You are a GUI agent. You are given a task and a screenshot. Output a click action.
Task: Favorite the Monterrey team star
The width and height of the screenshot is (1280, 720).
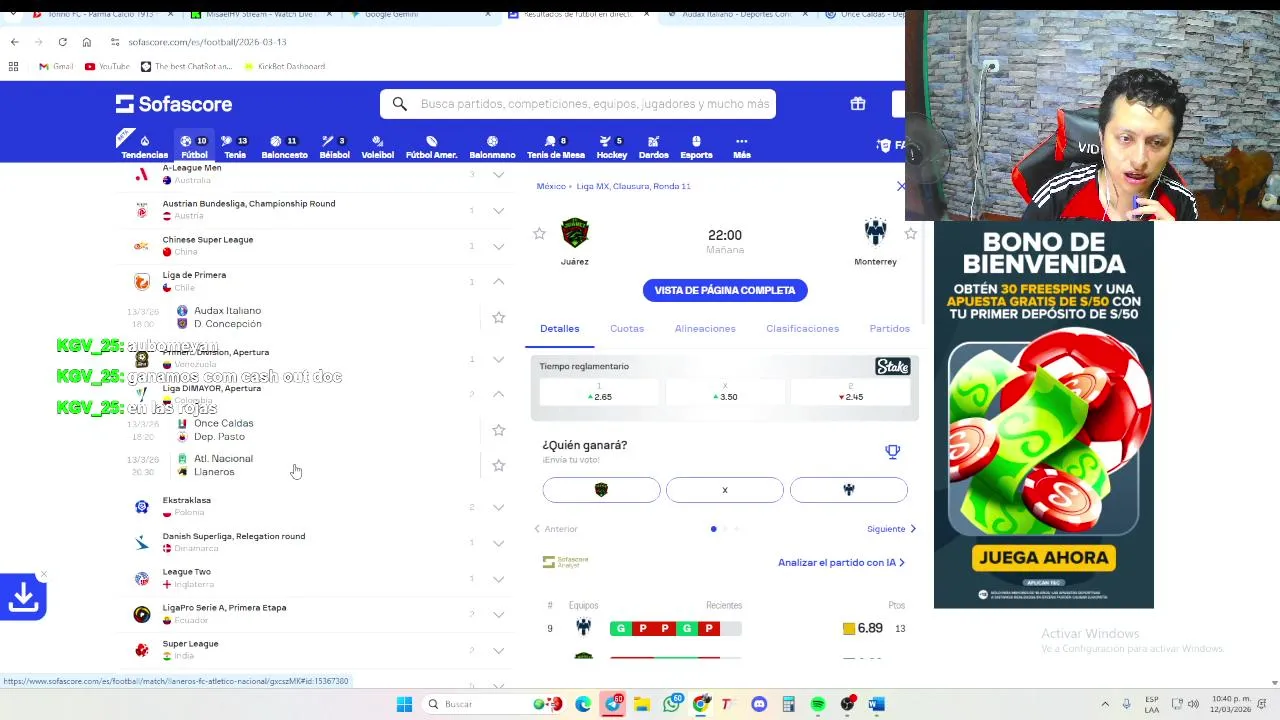(x=910, y=233)
